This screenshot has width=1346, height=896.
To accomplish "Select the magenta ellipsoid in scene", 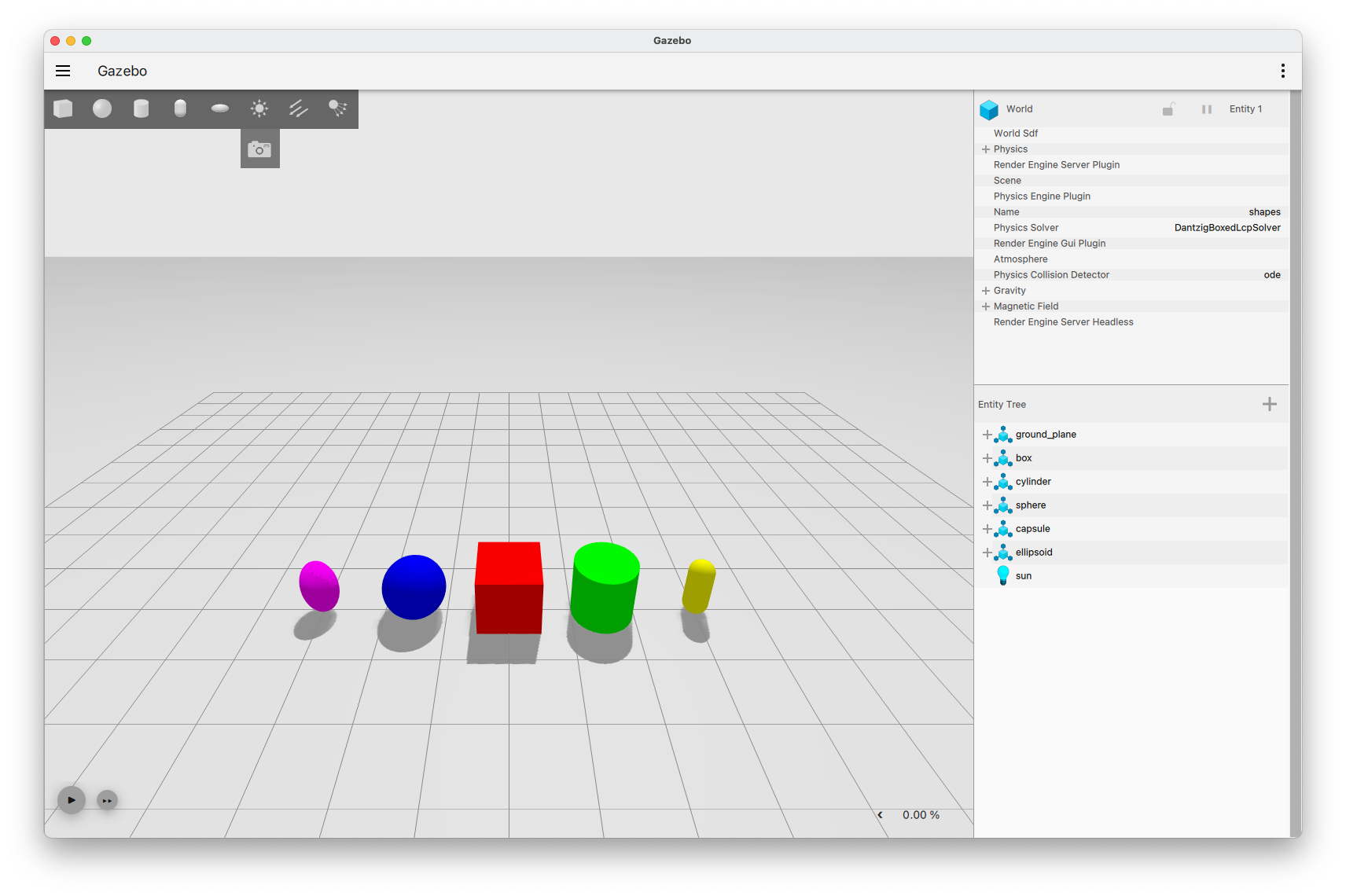I will [x=319, y=586].
